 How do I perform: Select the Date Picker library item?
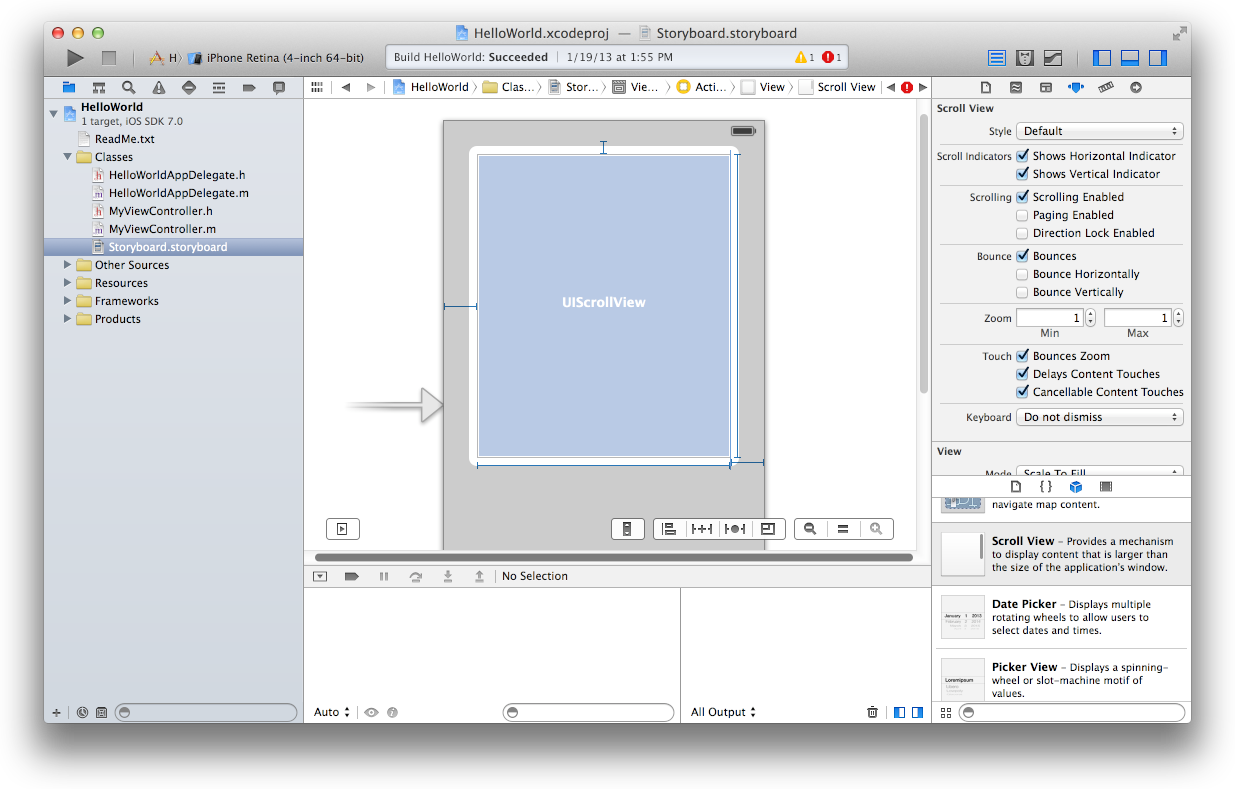tap(1061, 617)
